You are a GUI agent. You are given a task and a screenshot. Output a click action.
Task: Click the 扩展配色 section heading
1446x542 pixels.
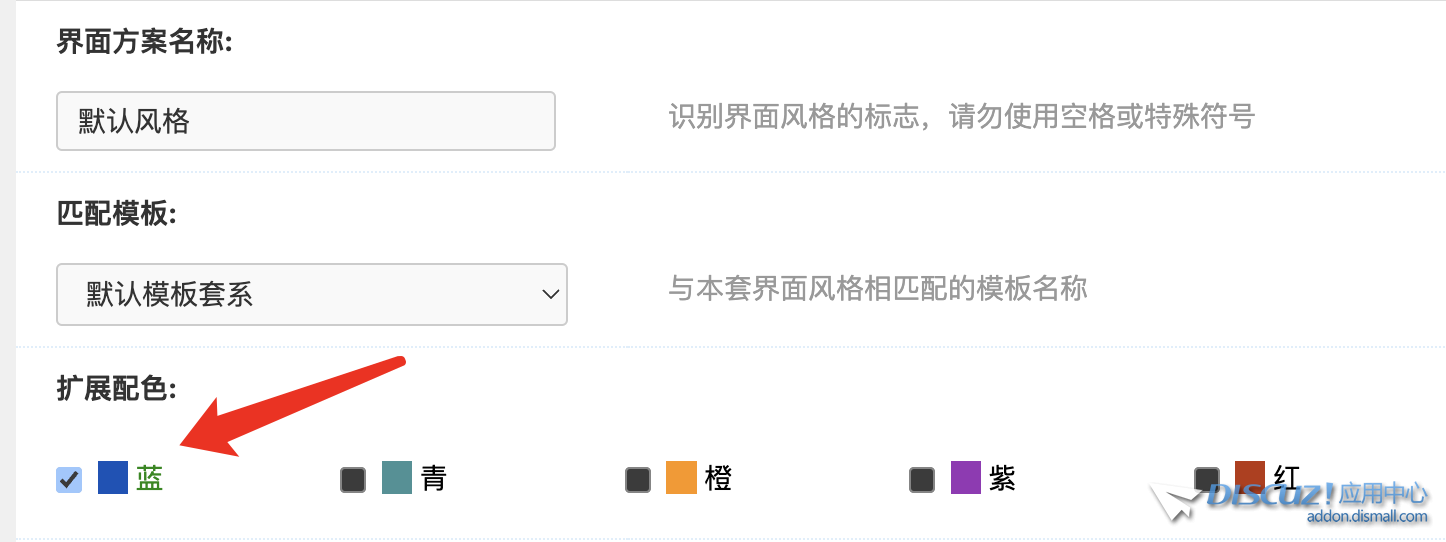pos(116,389)
